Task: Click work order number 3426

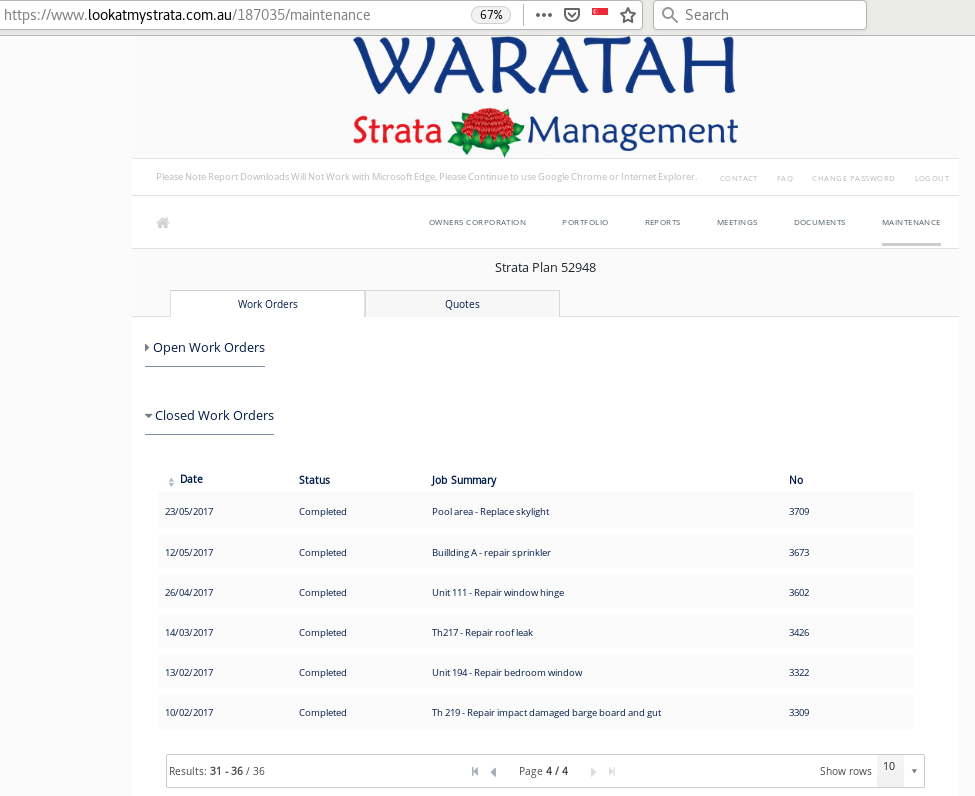Action: point(799,632)
